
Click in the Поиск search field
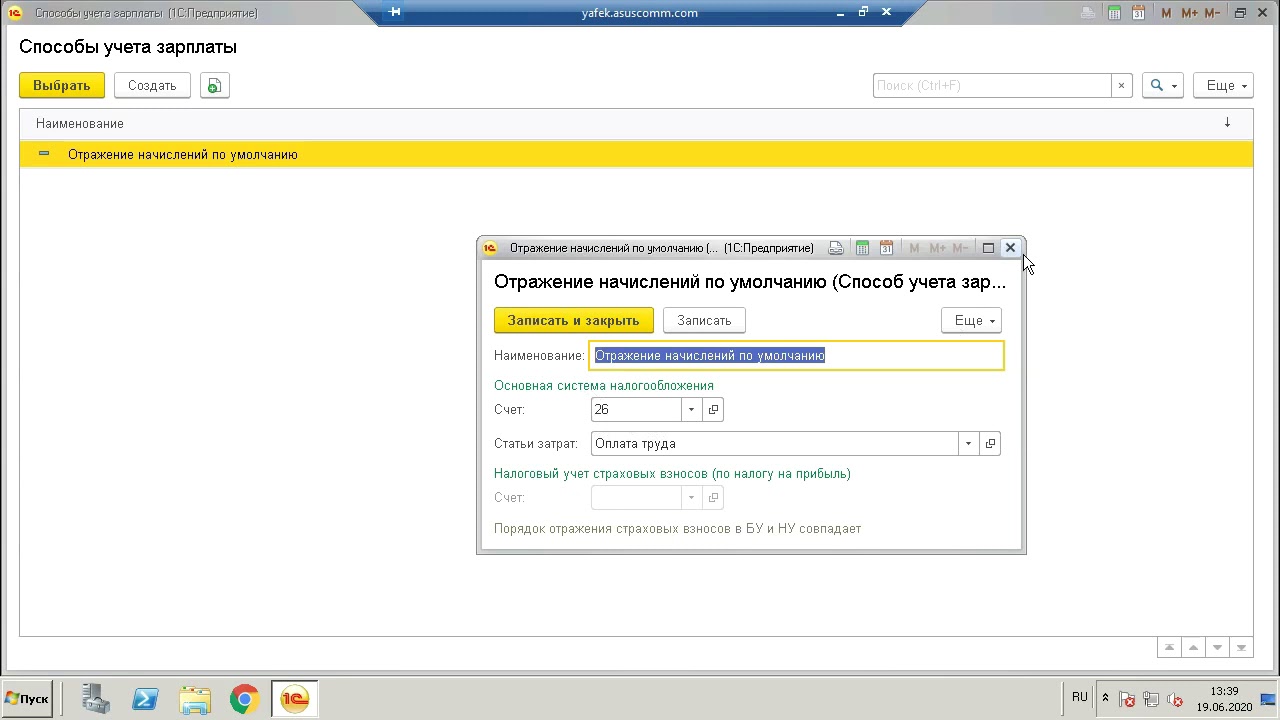[990, 86]
